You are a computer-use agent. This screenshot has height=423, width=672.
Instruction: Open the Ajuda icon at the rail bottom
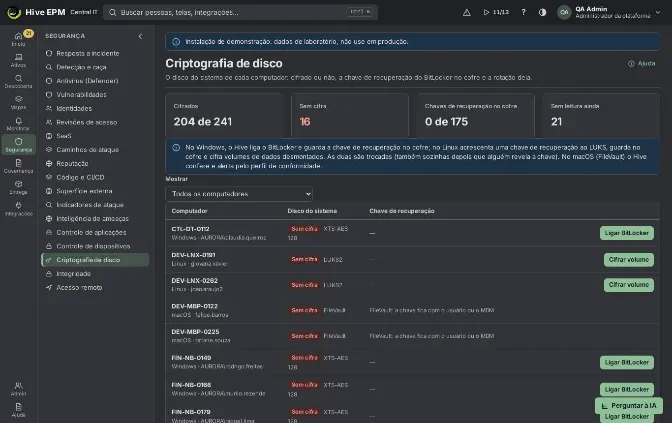[x=18, y=410]
